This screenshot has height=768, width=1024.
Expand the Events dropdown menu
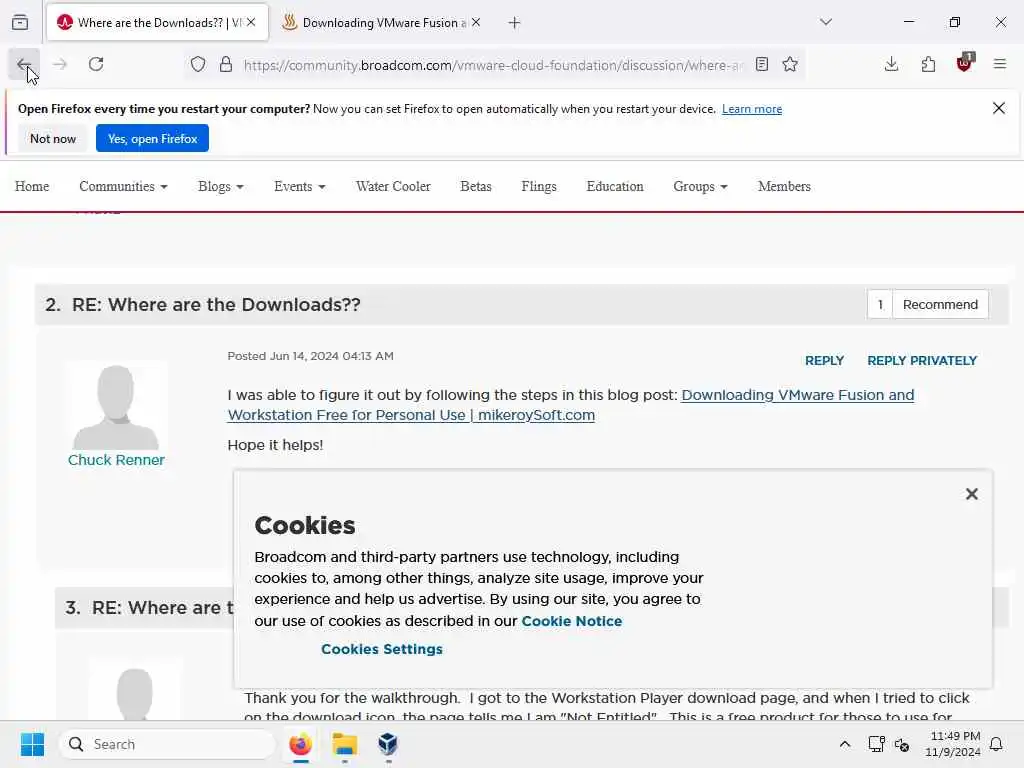pos(300,186)
